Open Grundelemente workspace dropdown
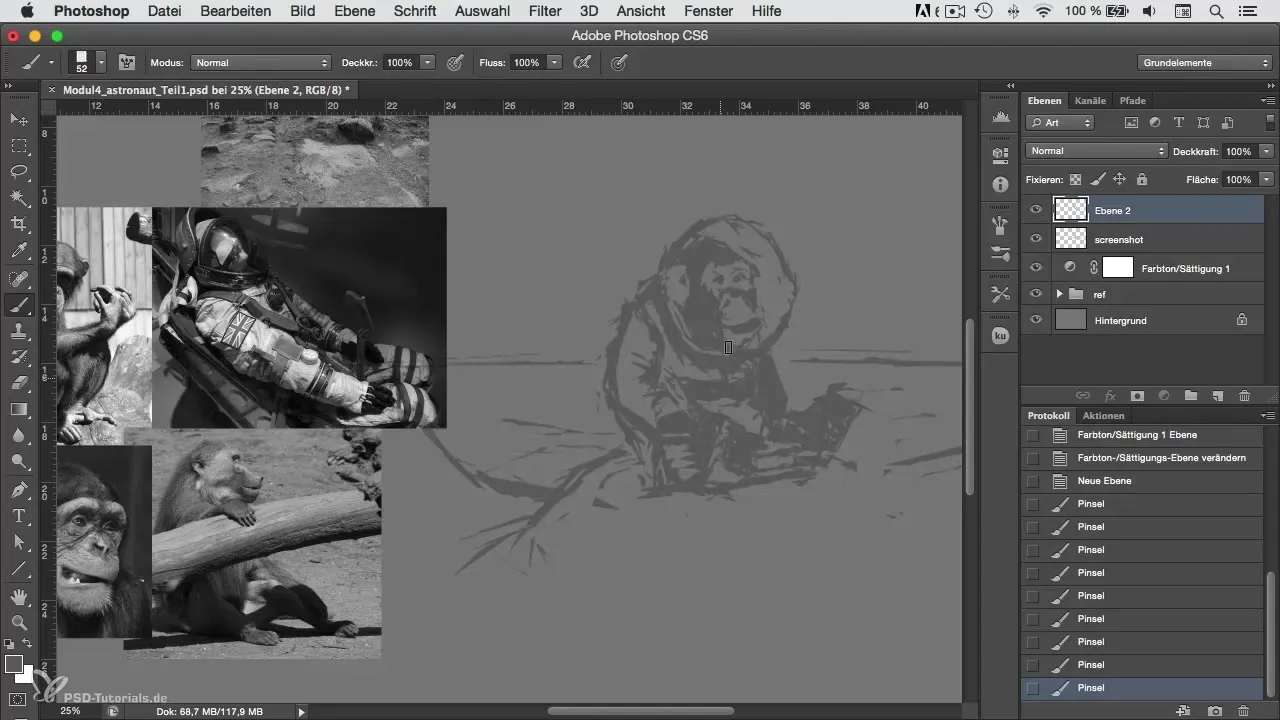Image resolution: width=1280 pixels, height=720 pixels. [1204, 62]
